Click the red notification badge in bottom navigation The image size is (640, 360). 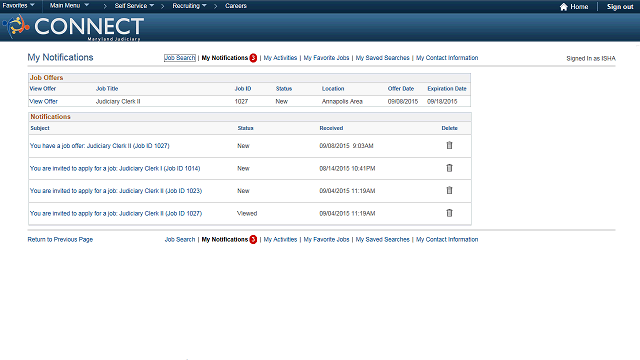tap(253, 240)
